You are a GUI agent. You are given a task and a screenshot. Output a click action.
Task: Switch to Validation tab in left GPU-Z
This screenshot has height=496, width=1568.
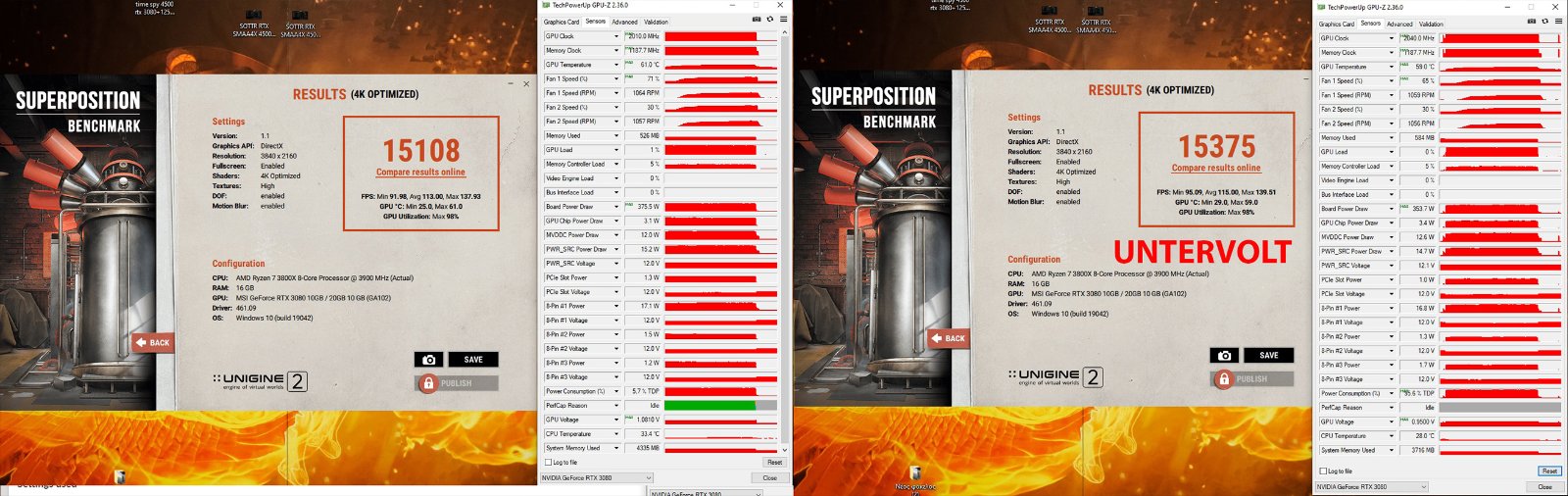coord(656,22)
